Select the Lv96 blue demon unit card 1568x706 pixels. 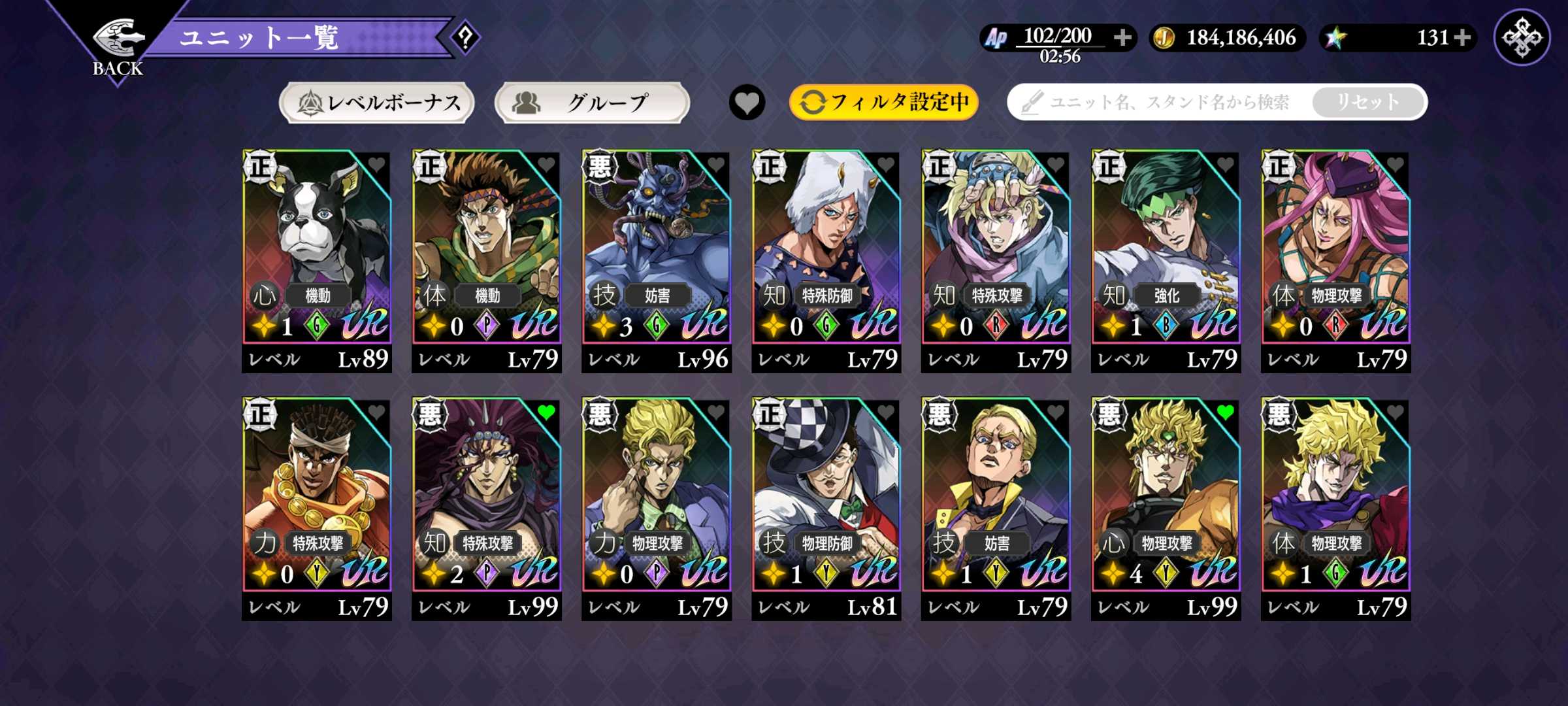pyautogui.click(x=656, y=261)
